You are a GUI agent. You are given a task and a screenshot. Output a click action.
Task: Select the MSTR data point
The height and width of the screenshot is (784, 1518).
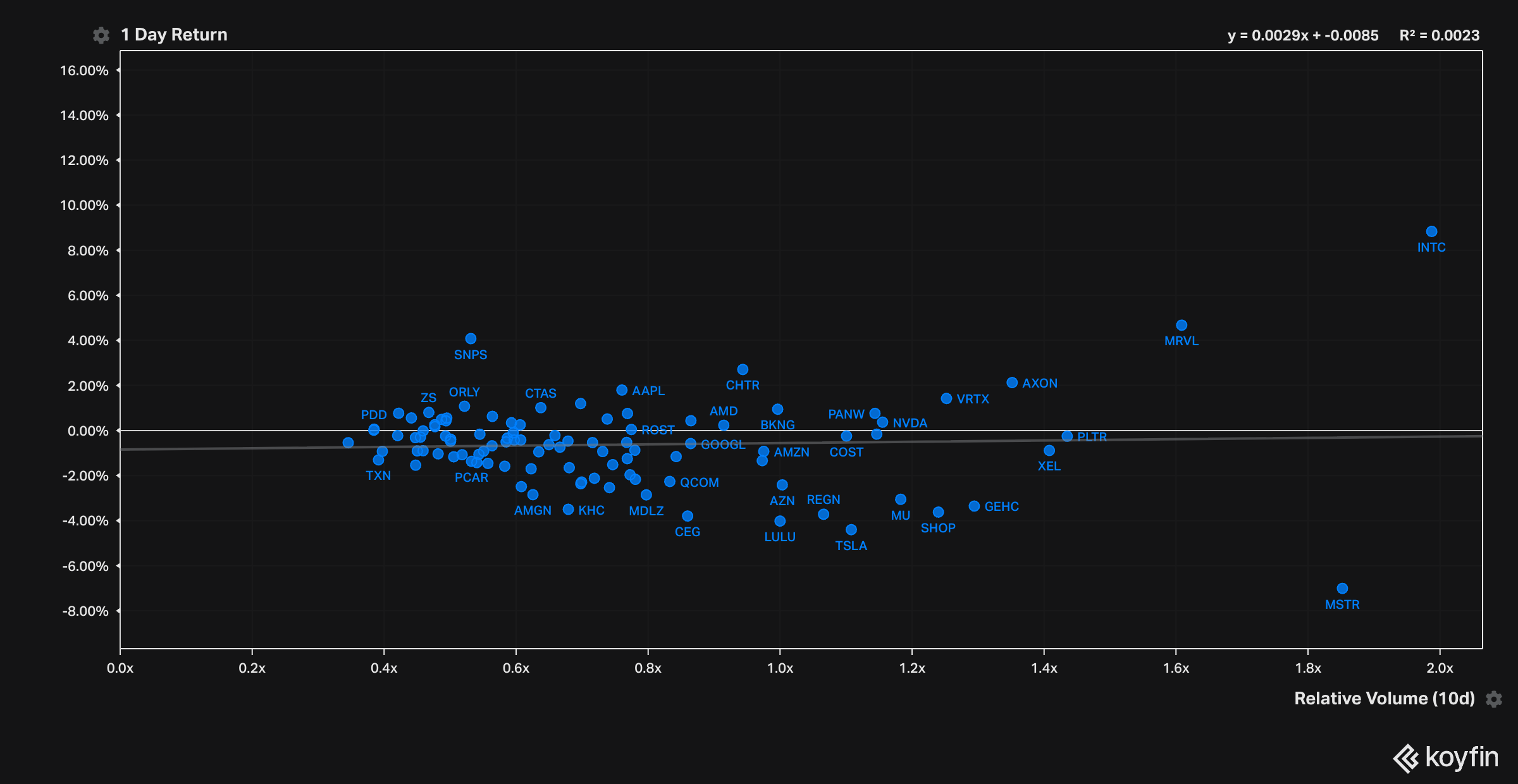click(x=1342, y=588)
